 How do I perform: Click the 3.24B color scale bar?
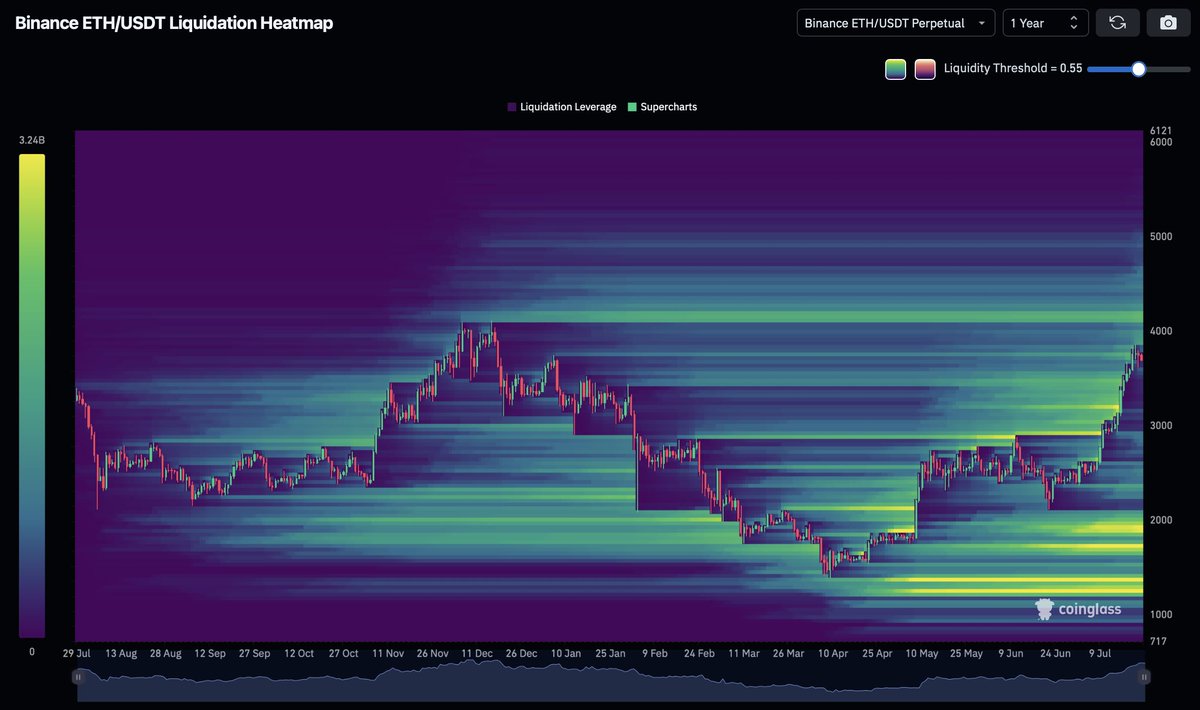tap(32, 396)
